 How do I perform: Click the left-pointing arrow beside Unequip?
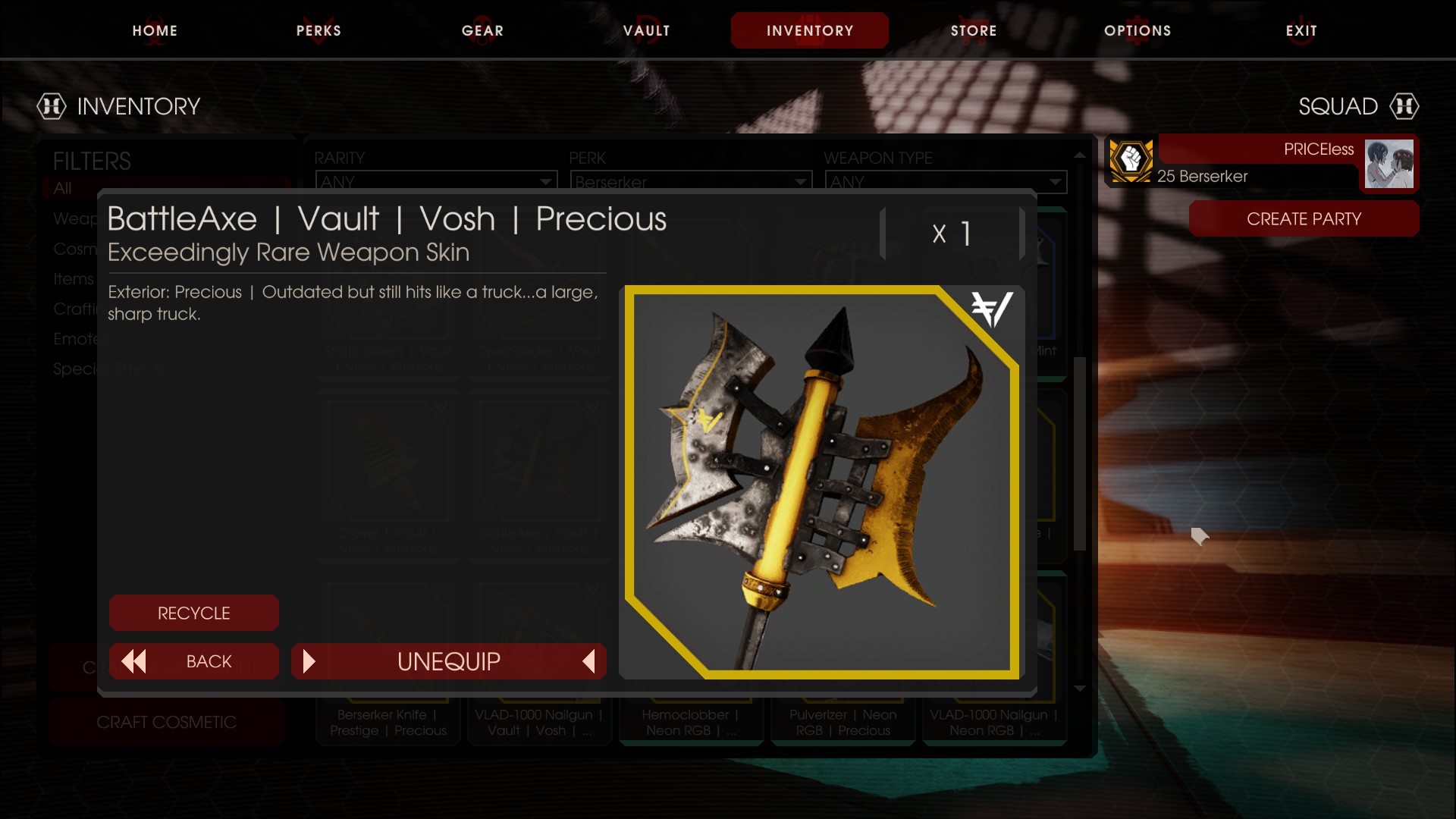click(588, 661)
